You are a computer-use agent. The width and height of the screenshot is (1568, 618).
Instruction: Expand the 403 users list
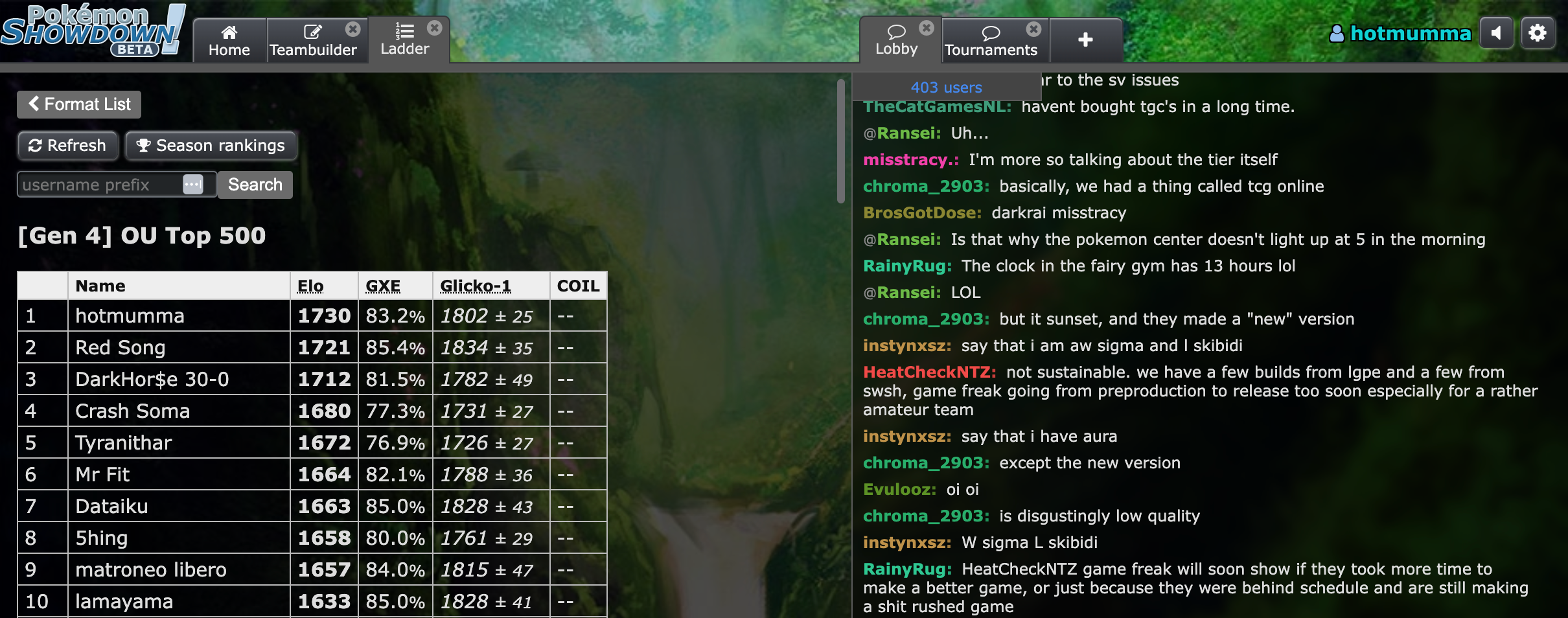coord(946,87)
